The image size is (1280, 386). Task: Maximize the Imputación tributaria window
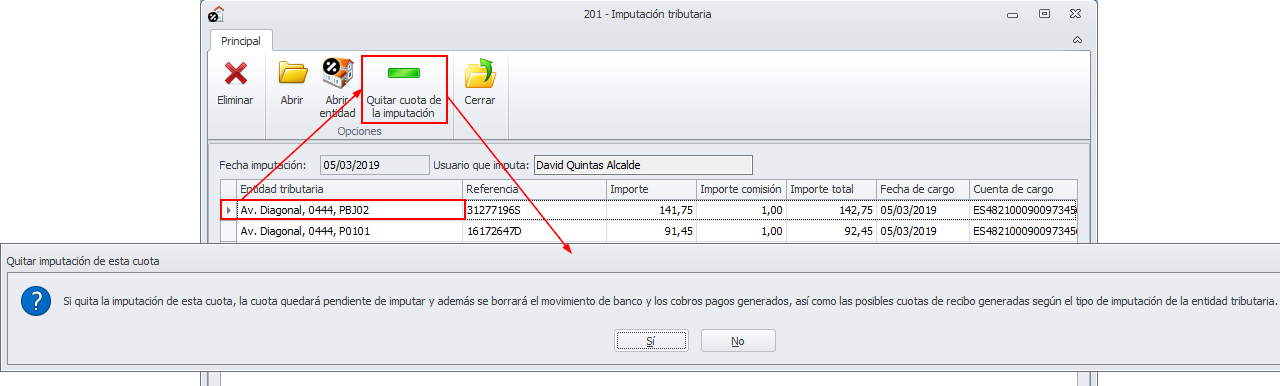coord(1044,14)
